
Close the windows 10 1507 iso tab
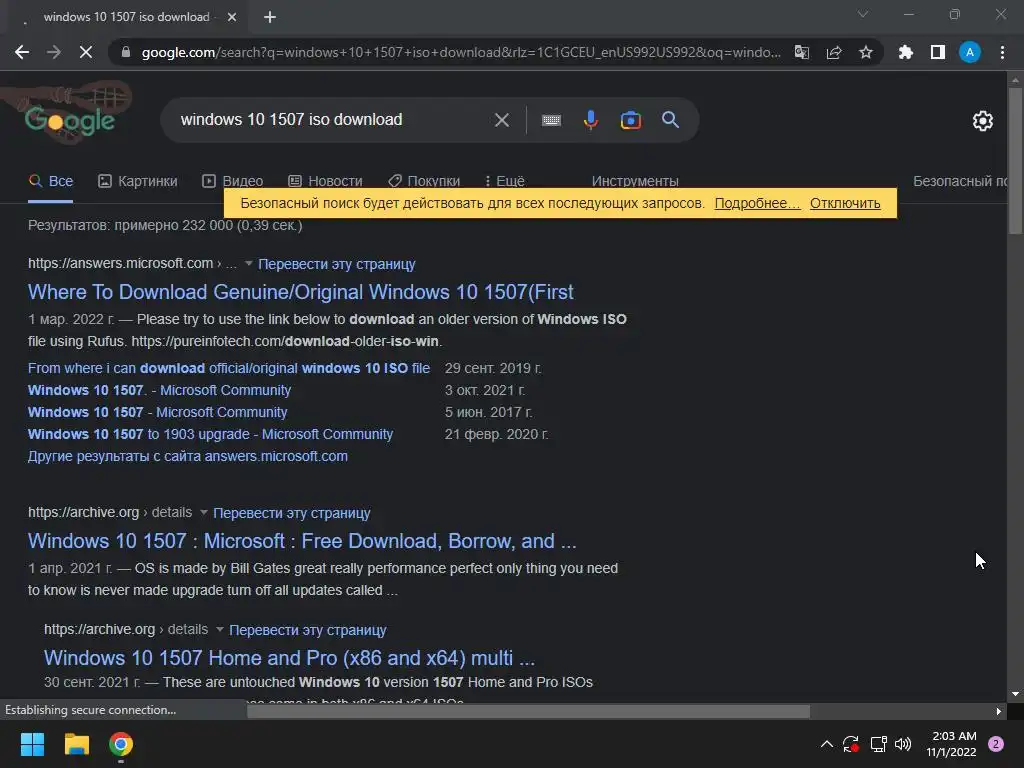coord(232,17)
